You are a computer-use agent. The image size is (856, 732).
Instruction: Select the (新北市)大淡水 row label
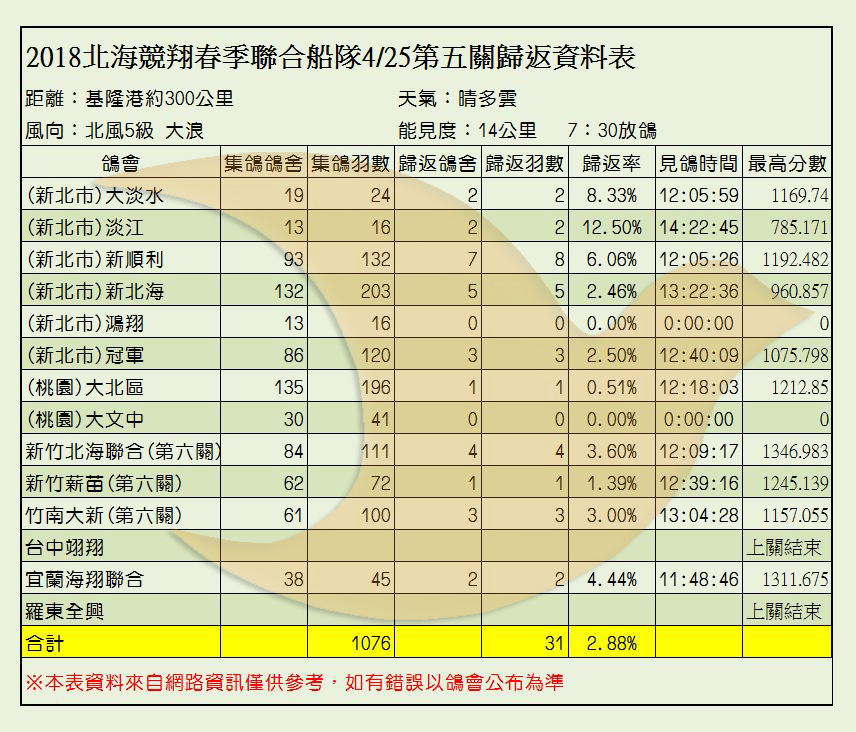(x=94, y=195)
